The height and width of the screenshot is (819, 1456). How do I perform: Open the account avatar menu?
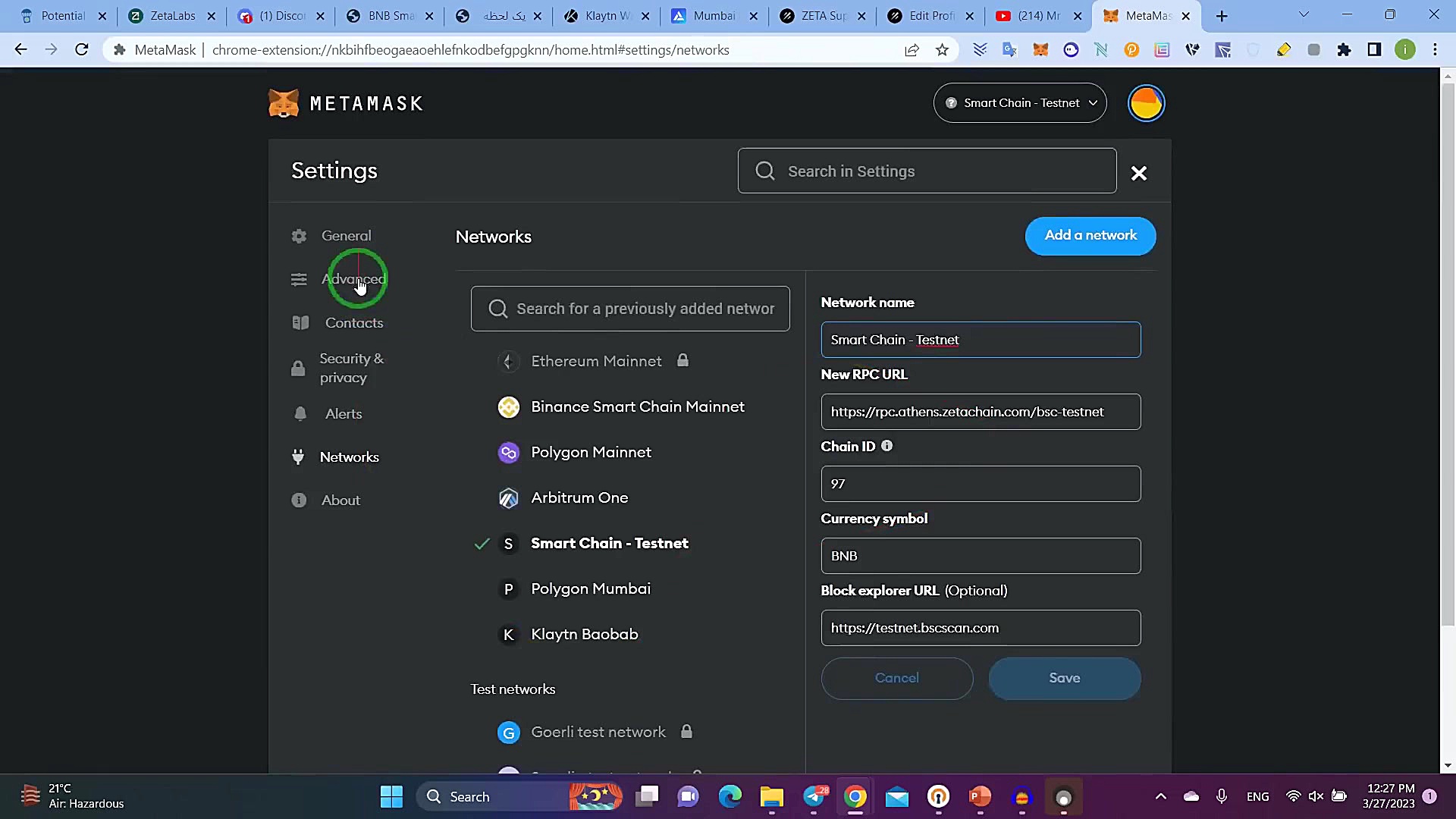pyautogui.click(x=1146, y=103)
